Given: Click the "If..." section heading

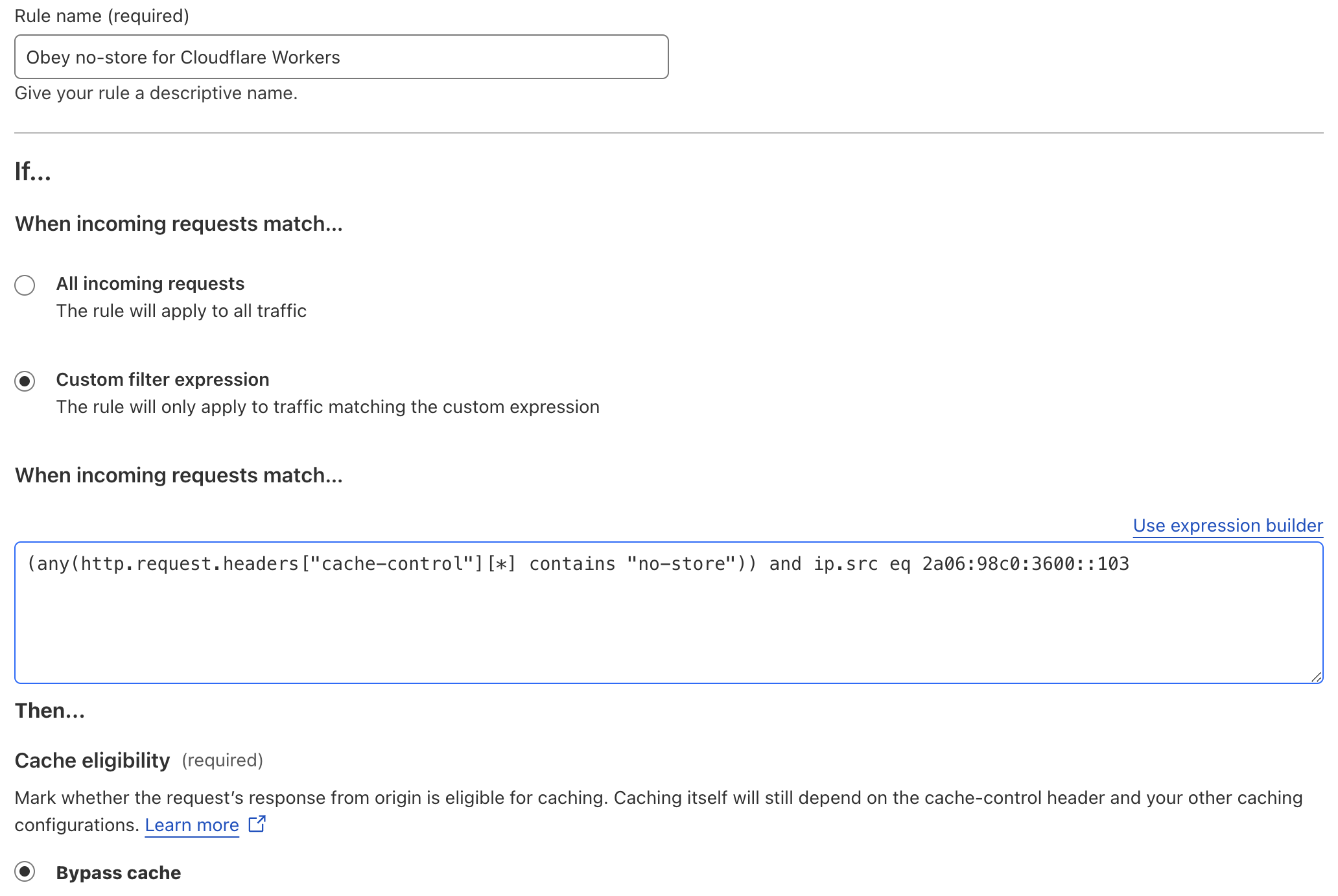Looking at the screenshot, I should coord(32,172).
